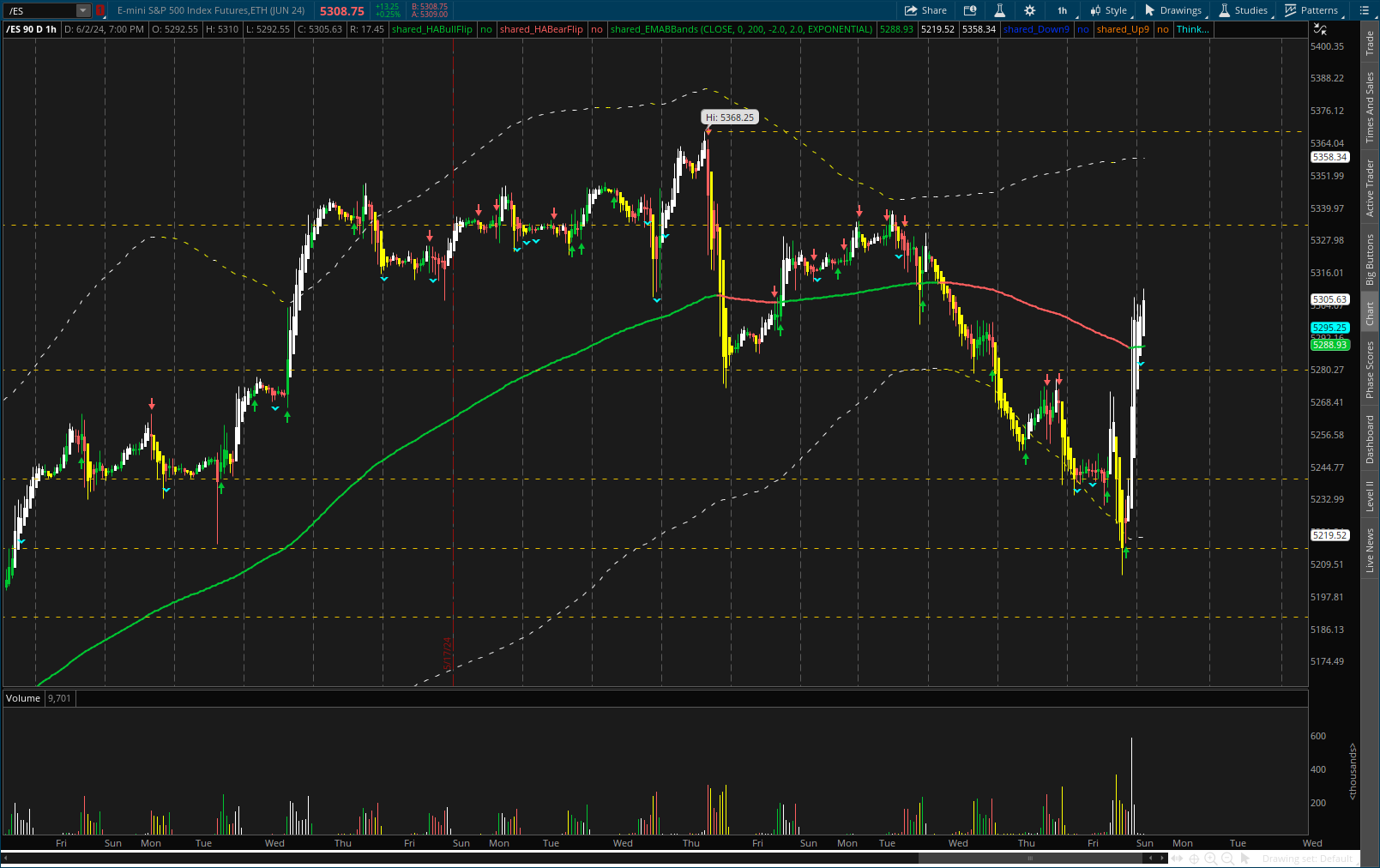This screenshot has height=868, width=1380.
Task: Open the Level II side tab
Action: [x=1370, y=496]
